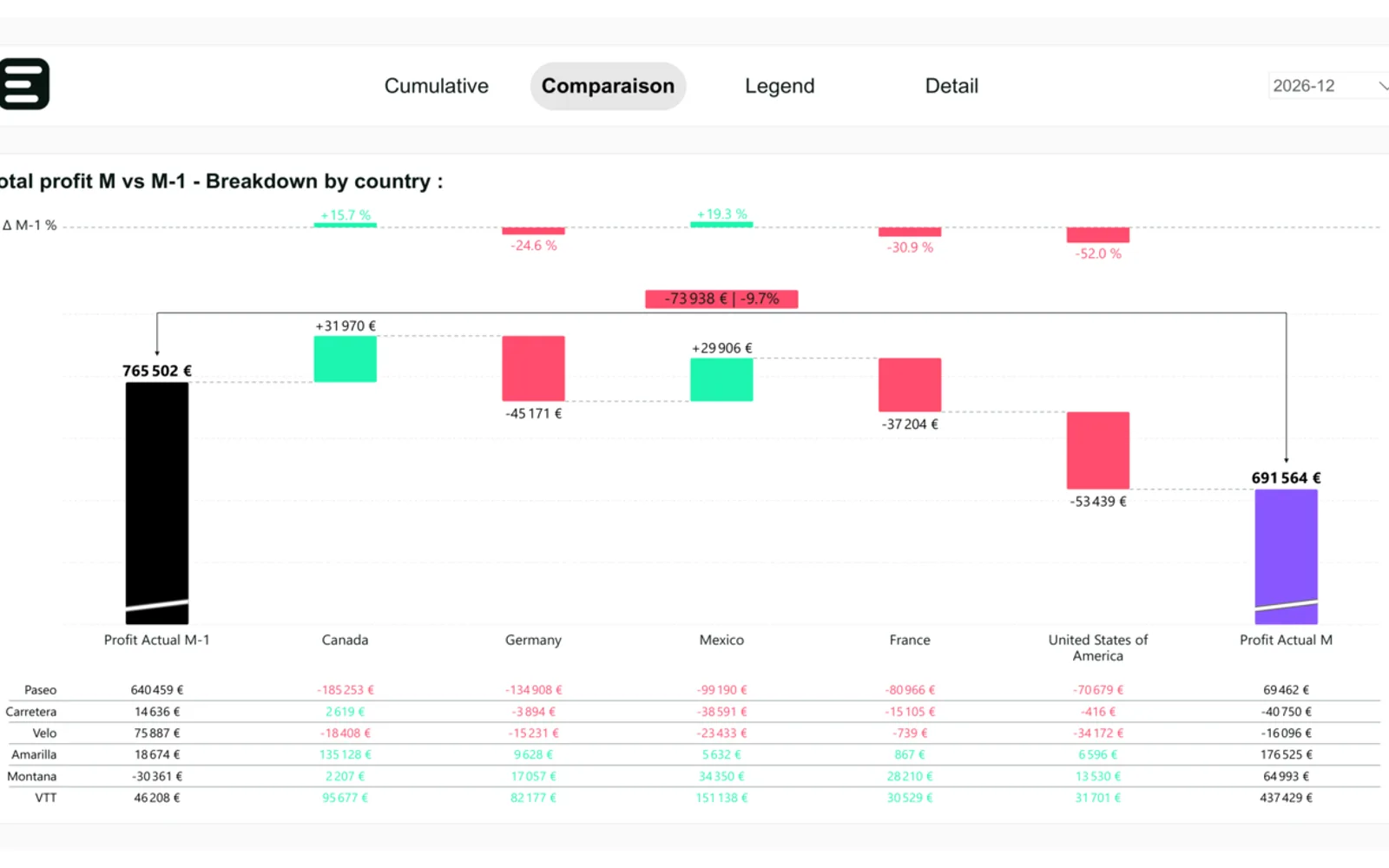Click the Paseo Canada -185 253 € cell
This screenshot has width=1389, height=868.
point(346,690)
